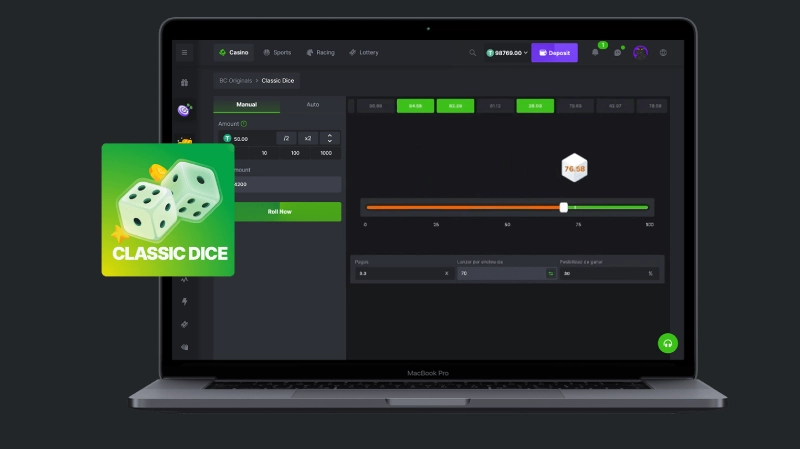Open the chat bubble icon
The width and height of the screenshot is (800, 449).
pyautogui.click(x=618, y=52)
